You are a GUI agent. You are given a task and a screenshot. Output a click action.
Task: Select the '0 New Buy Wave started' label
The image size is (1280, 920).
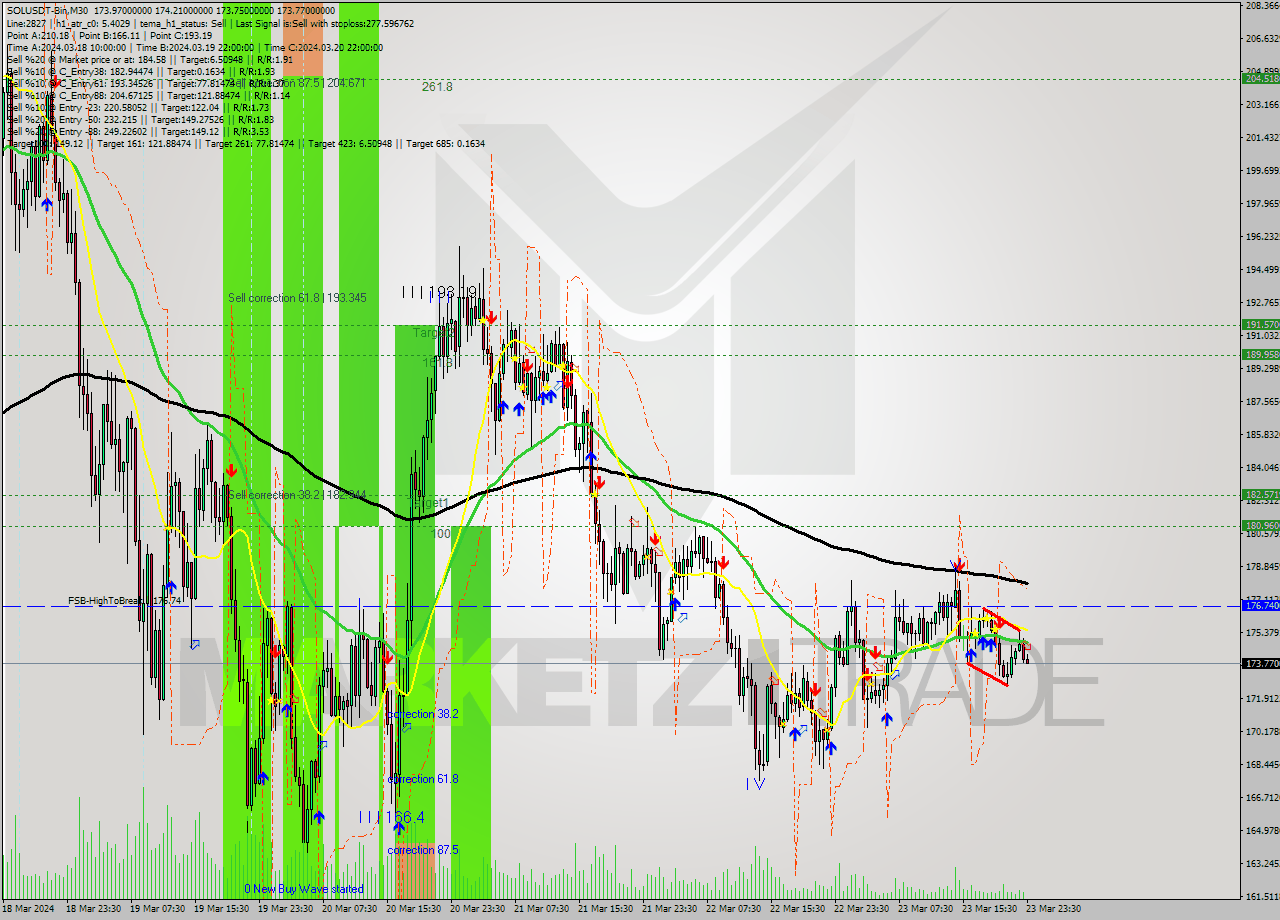coord(304,889)
